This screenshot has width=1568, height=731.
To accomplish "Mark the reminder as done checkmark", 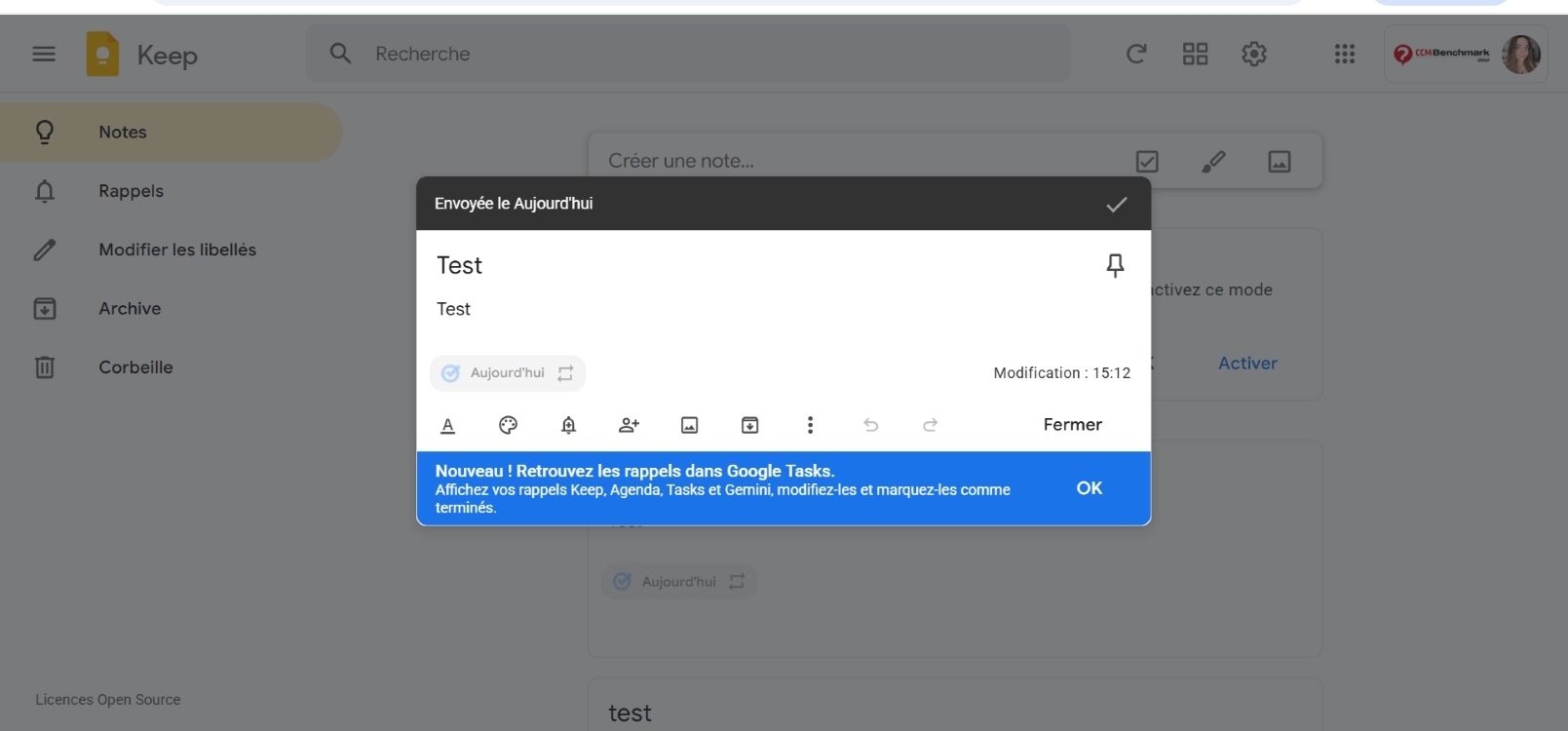I will [1117, 204].
